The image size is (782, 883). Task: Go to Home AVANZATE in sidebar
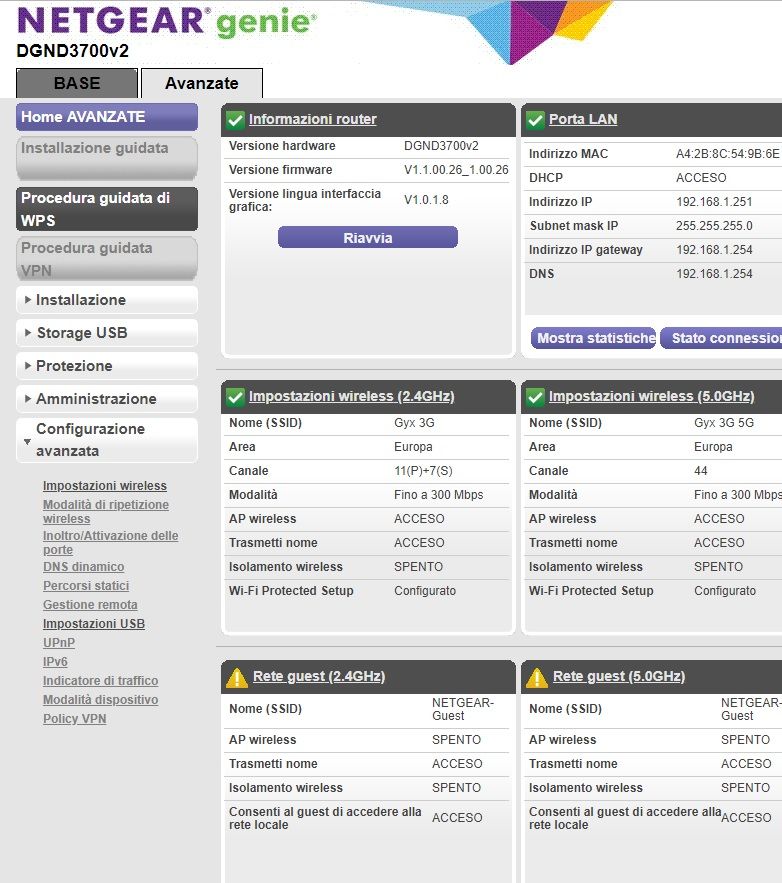(x=106, y=117)
